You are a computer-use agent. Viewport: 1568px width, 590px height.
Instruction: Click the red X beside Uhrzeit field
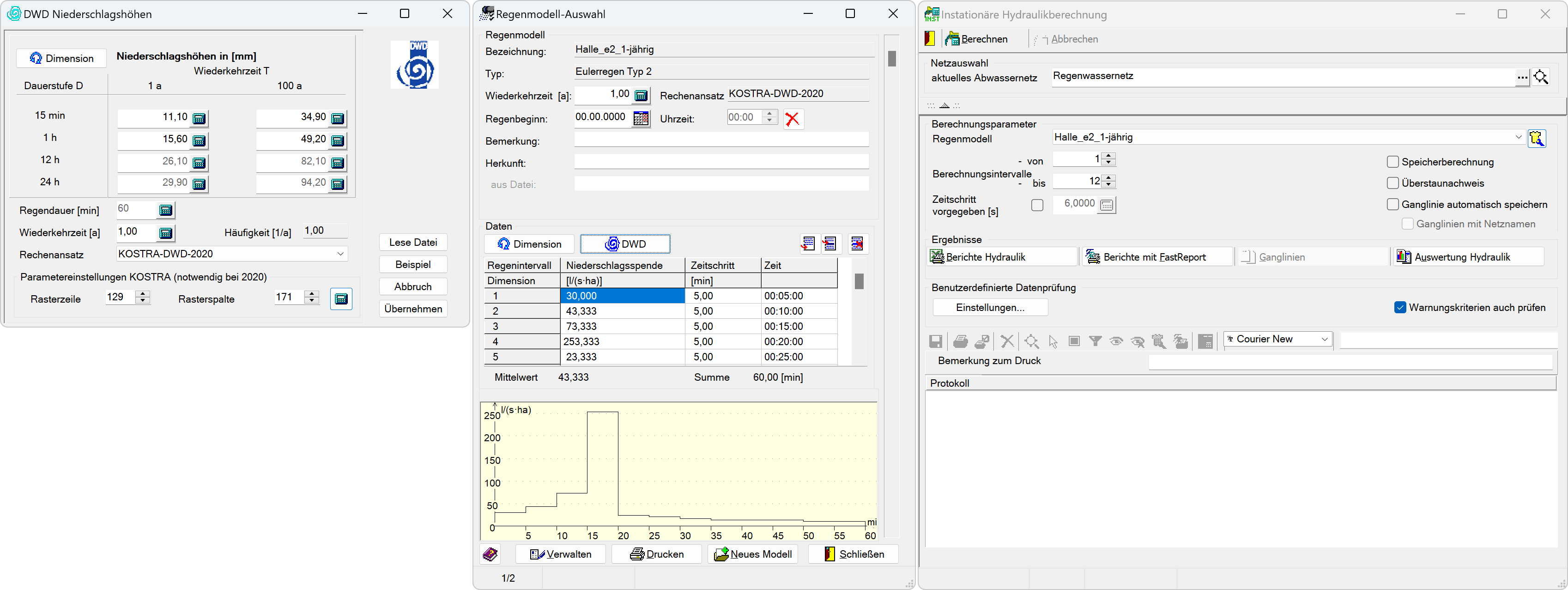[x=792, y=119]
